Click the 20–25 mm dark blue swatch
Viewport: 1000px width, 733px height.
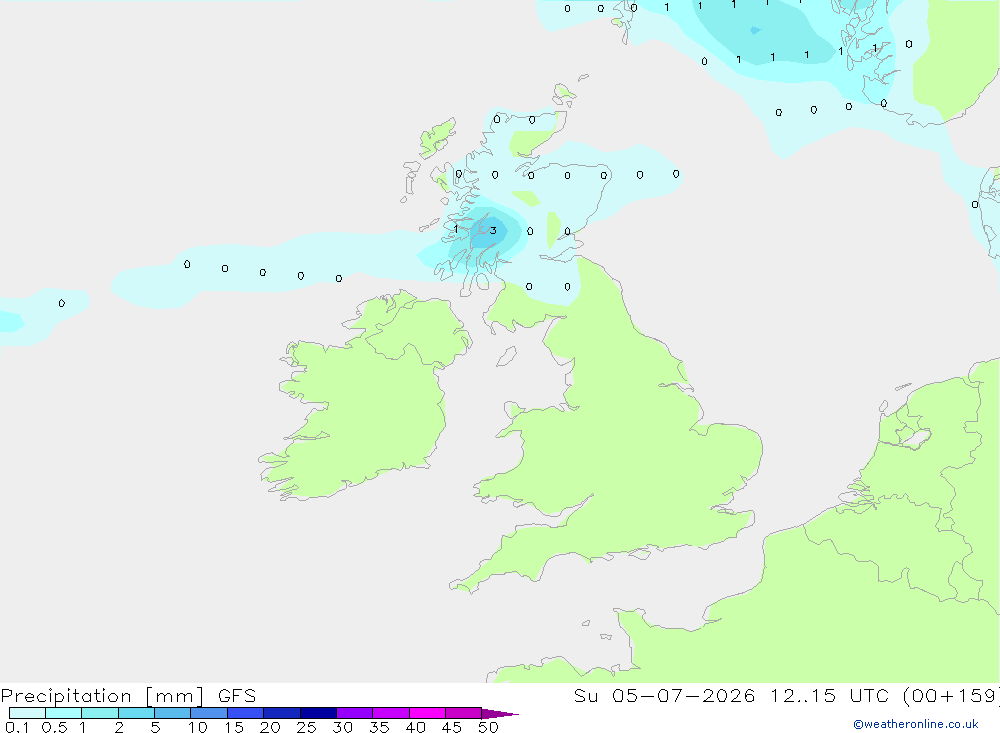pyautogui.click(x=282, y=713)
